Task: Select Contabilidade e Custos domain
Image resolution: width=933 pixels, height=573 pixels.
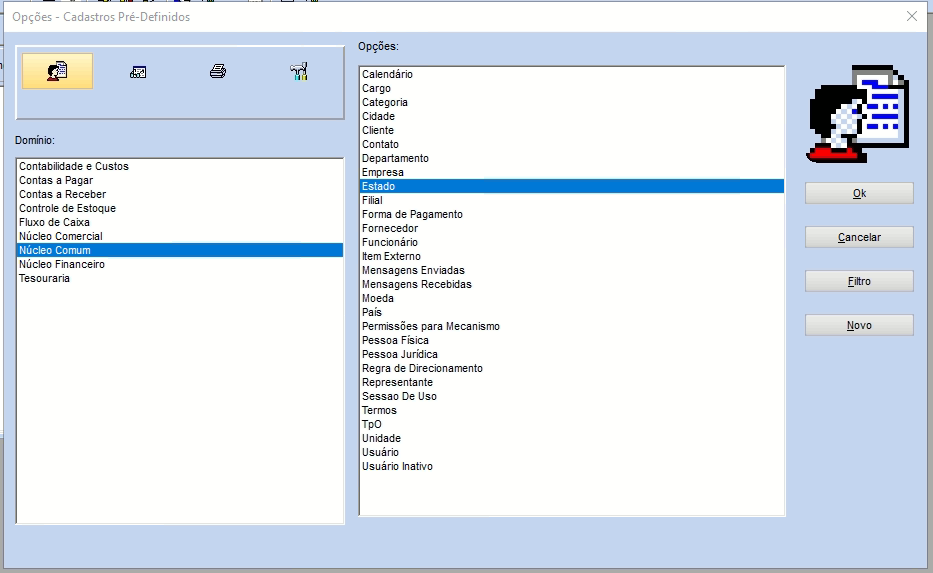Action: coord(180,167)
